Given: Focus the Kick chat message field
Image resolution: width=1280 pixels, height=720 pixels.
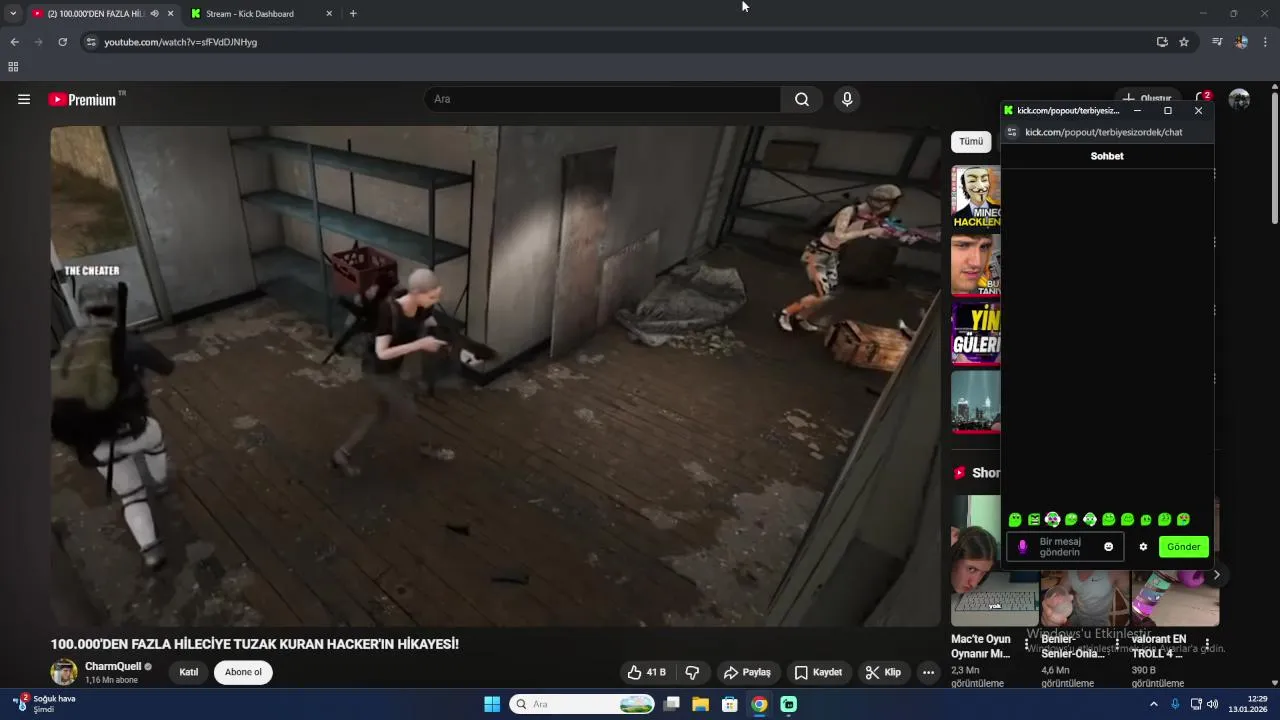Looking at the screenshot, I should click(x=1066, y=547).
